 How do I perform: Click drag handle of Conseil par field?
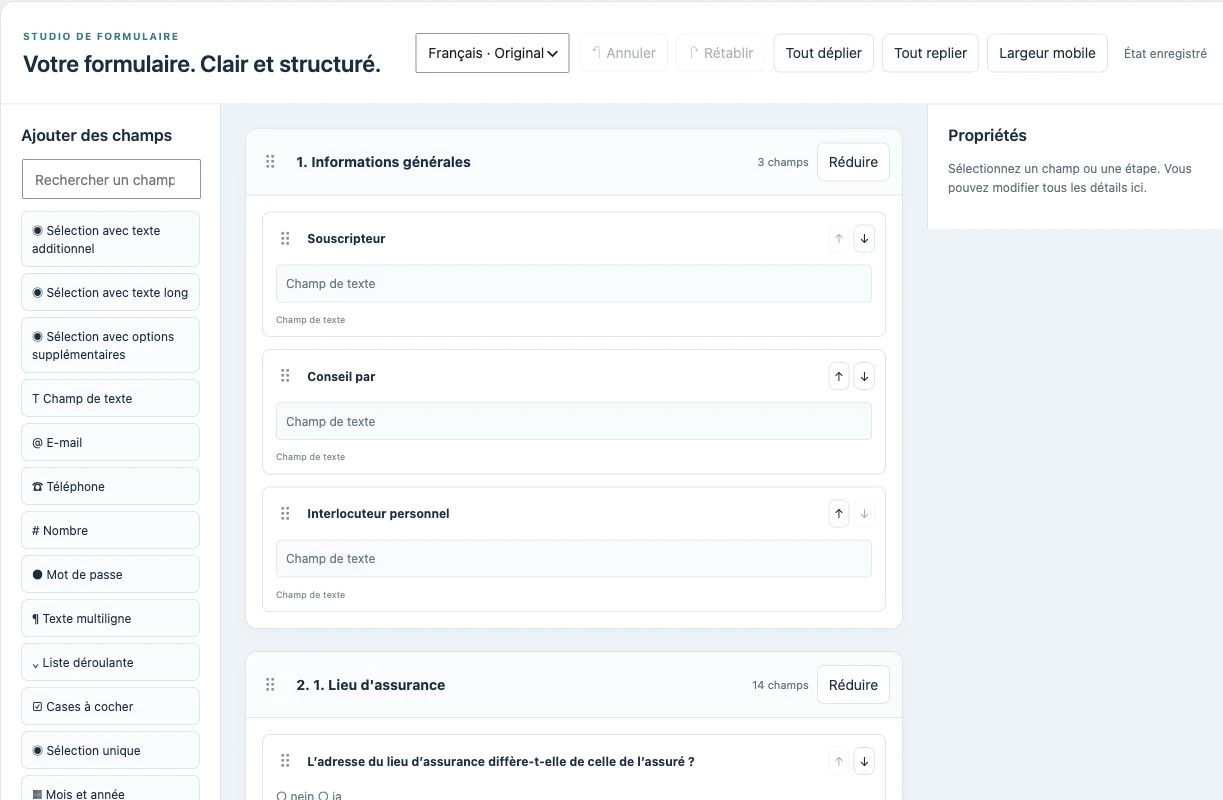[285, 377]
